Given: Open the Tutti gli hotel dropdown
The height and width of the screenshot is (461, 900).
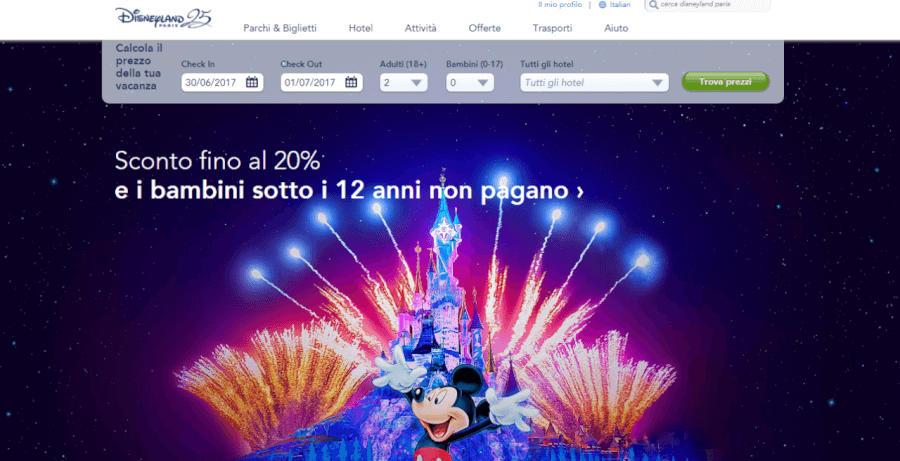Looking at the screenshot, I should 594,83.
